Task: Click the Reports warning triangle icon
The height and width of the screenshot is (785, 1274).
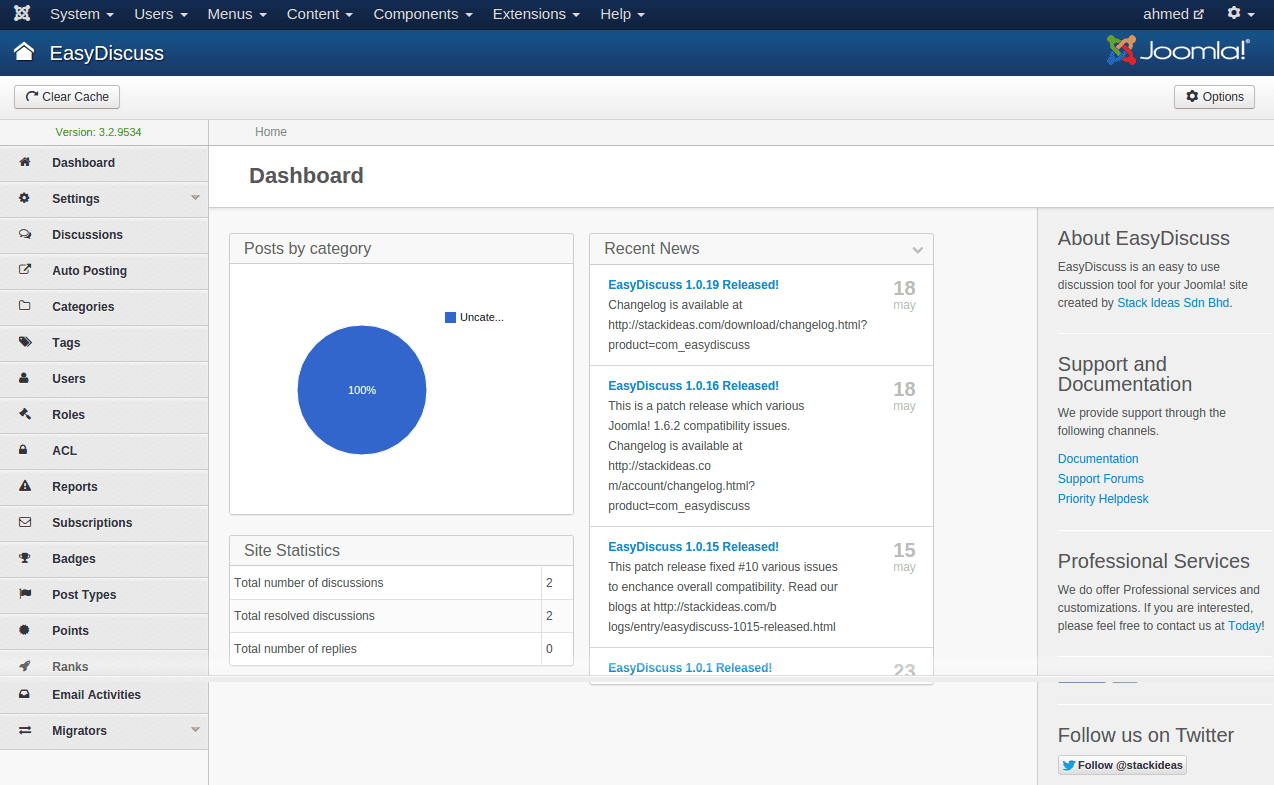Action: click(25, 486)
